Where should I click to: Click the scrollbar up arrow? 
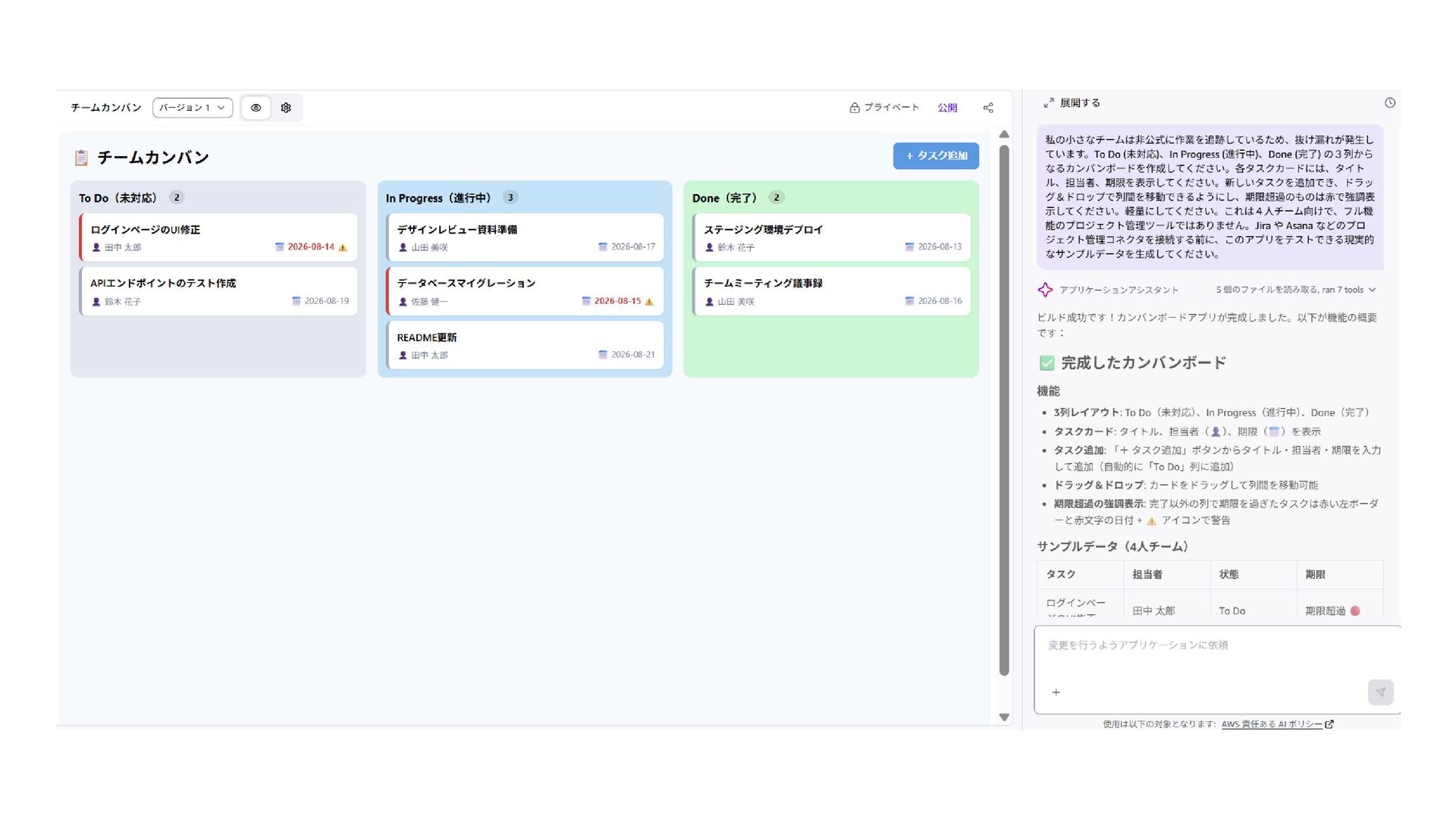point(1004,134)
